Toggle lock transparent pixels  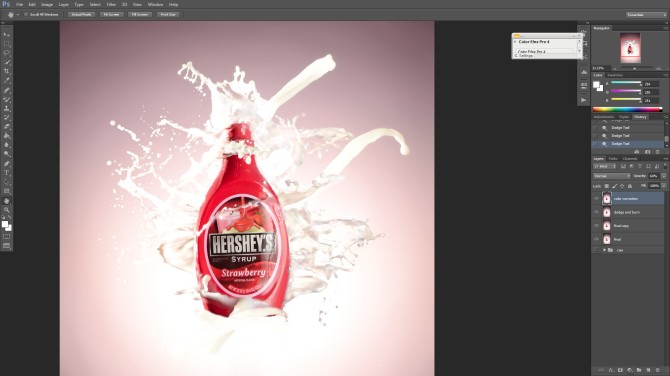tap(606, 186)
